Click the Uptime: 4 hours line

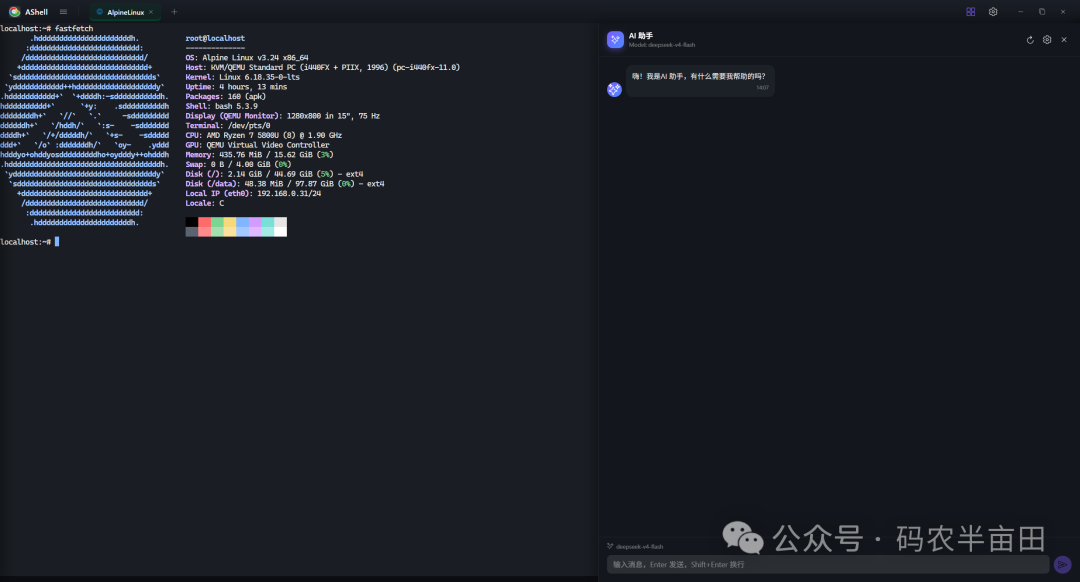[x=236, y=87]
